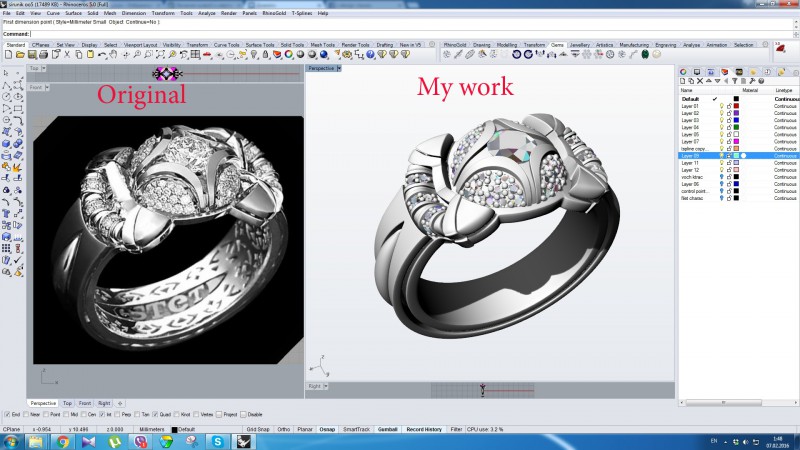Click the Save file icon

point(32,54)
